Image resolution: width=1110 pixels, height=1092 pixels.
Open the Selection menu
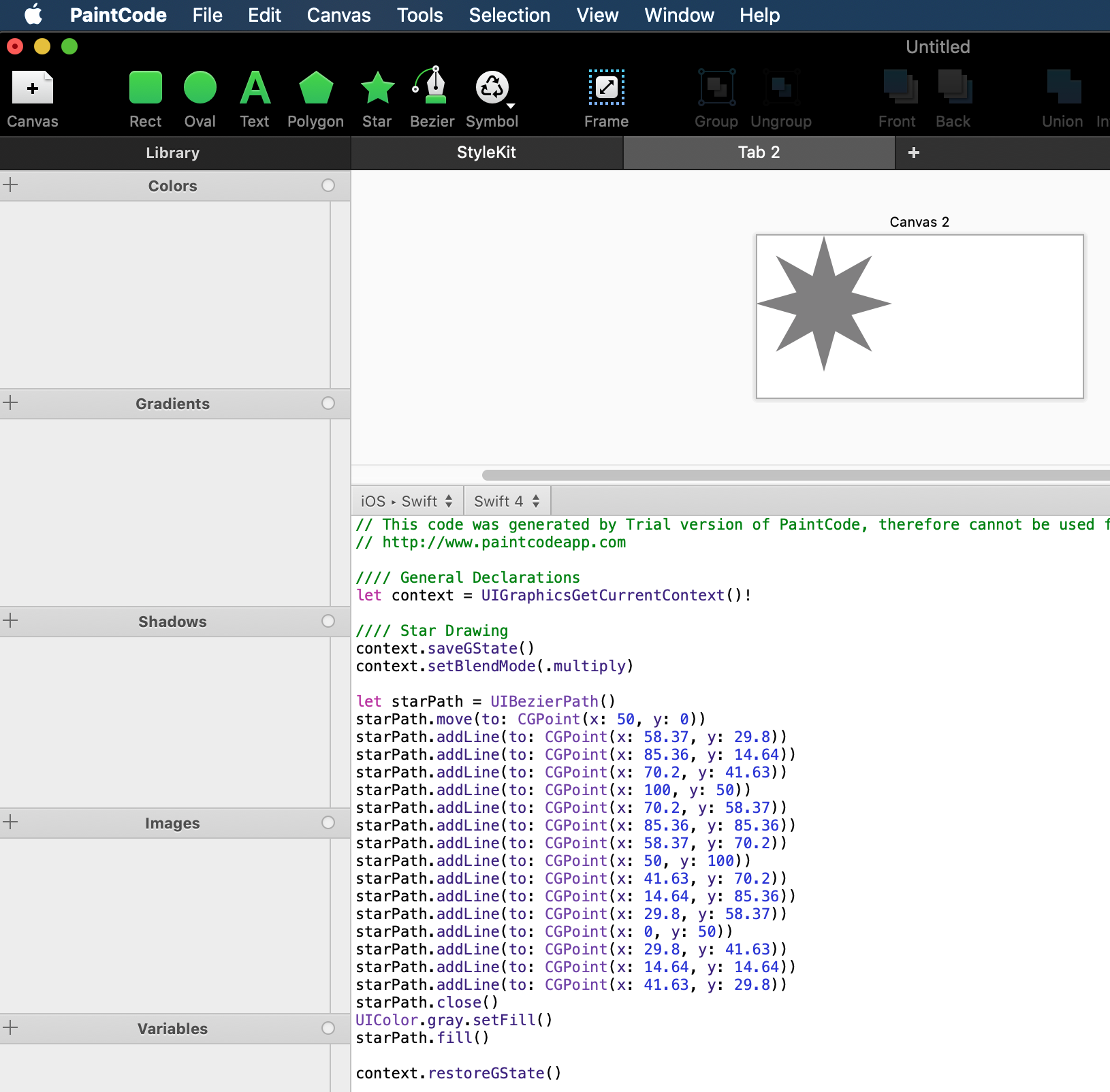[x=509, y=15]
